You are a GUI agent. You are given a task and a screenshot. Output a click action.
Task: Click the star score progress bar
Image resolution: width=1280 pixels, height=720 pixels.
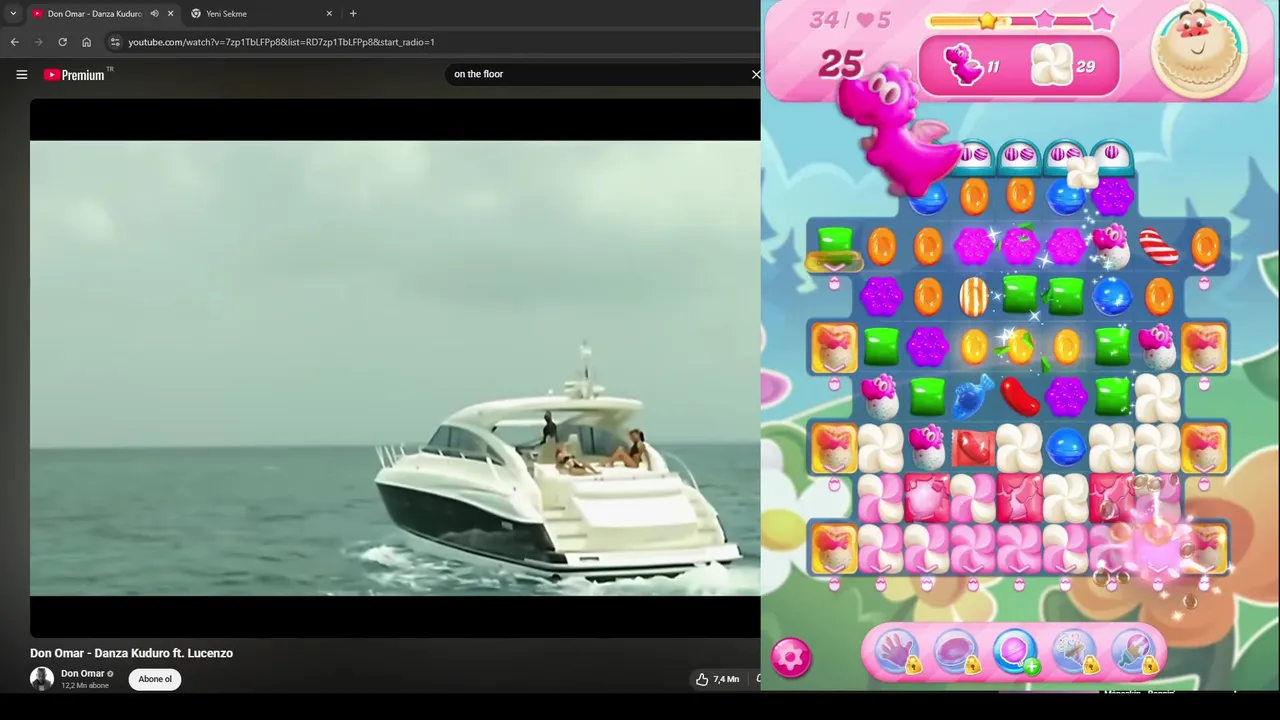(1021, 20)
